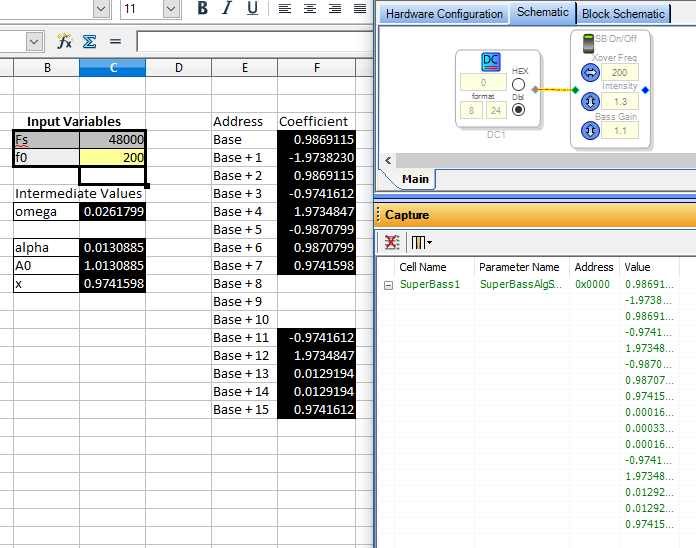Select the Dbl radio button
This screenshot has width=696, height=548.
[x=518, y=109]
